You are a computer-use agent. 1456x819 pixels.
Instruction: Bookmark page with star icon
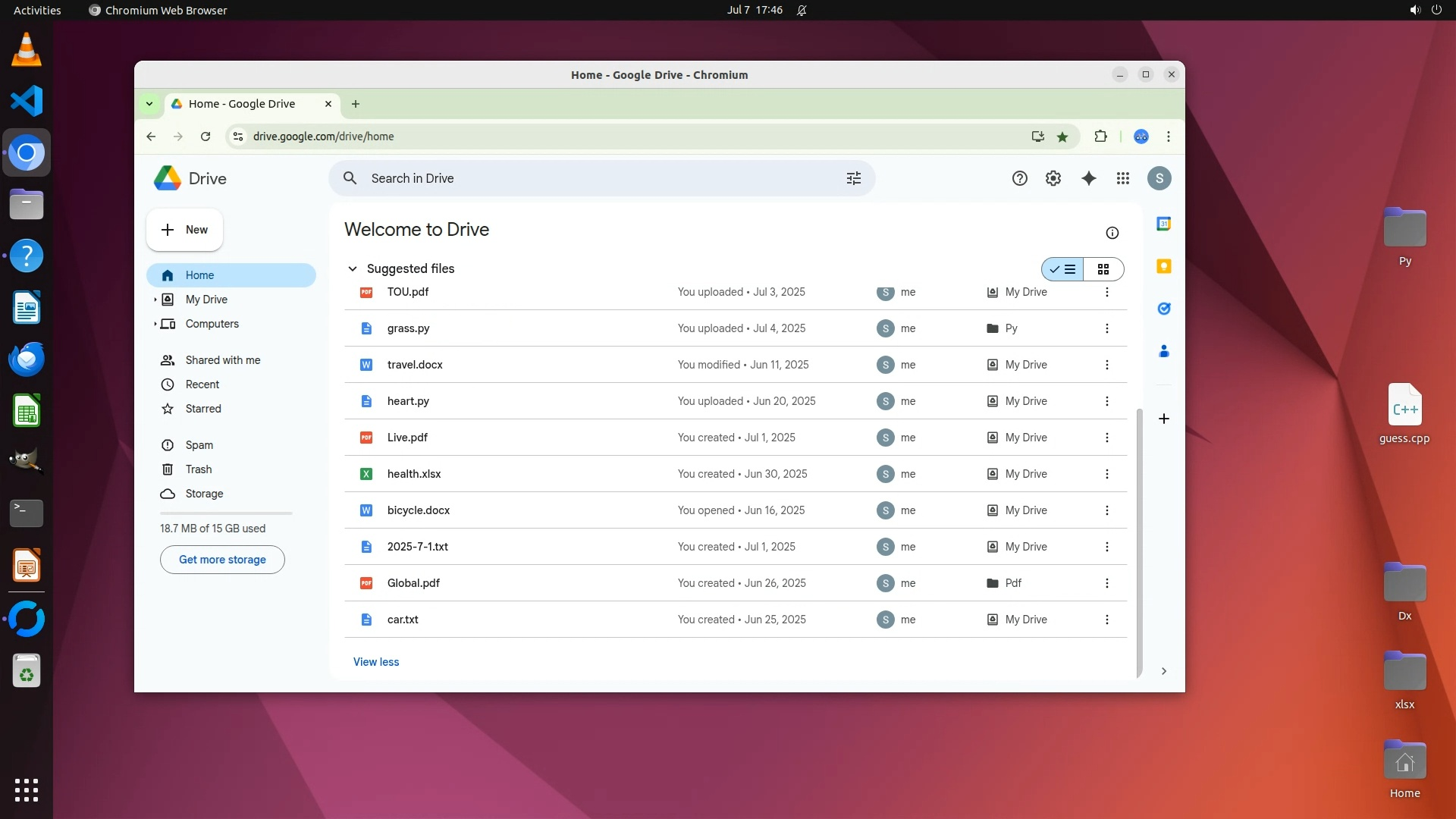pos(1062,136)
